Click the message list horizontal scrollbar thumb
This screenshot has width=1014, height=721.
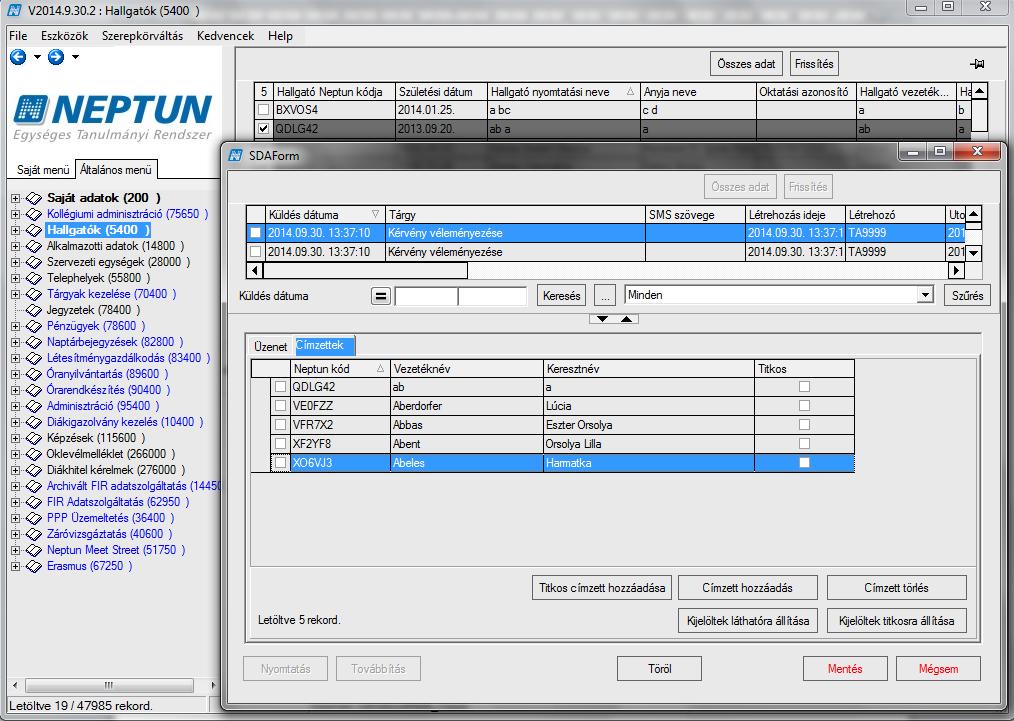pos(365,270)
